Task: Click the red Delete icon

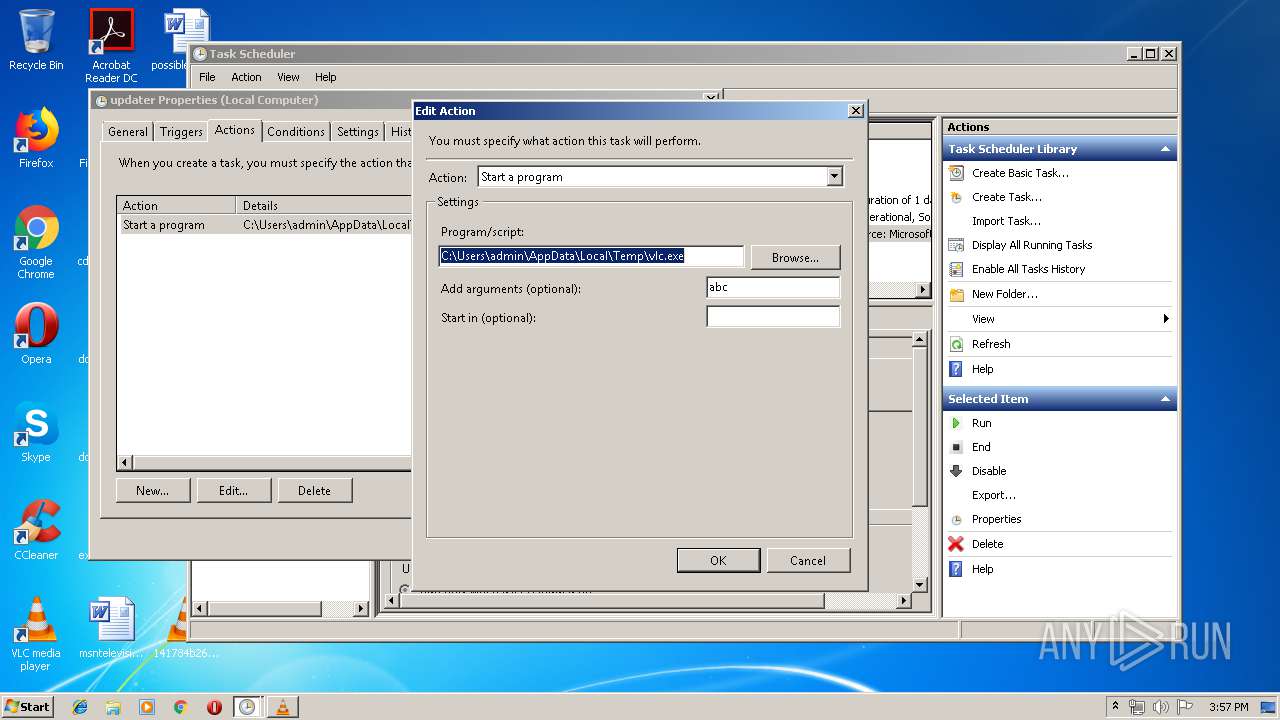Action: pyautogui.click(x=956, y=544)
